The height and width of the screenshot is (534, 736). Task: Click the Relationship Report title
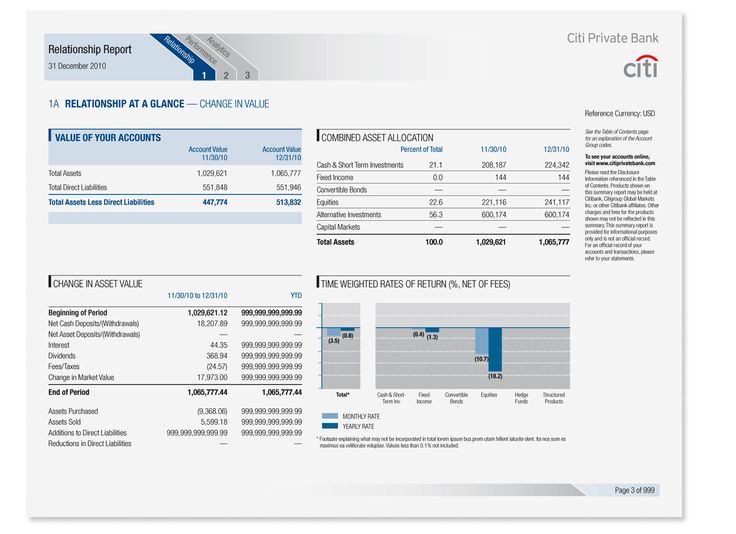pyautogui.click(x=90, y=49)
